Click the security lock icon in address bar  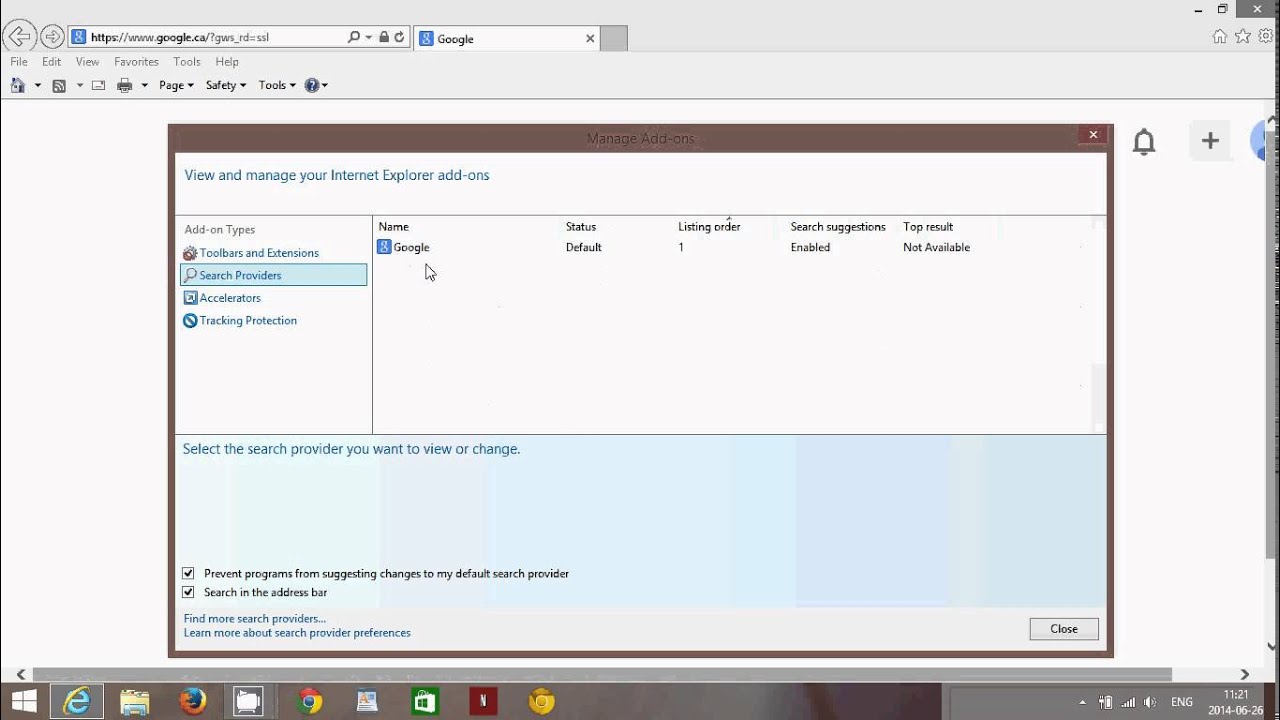point(384,37)
